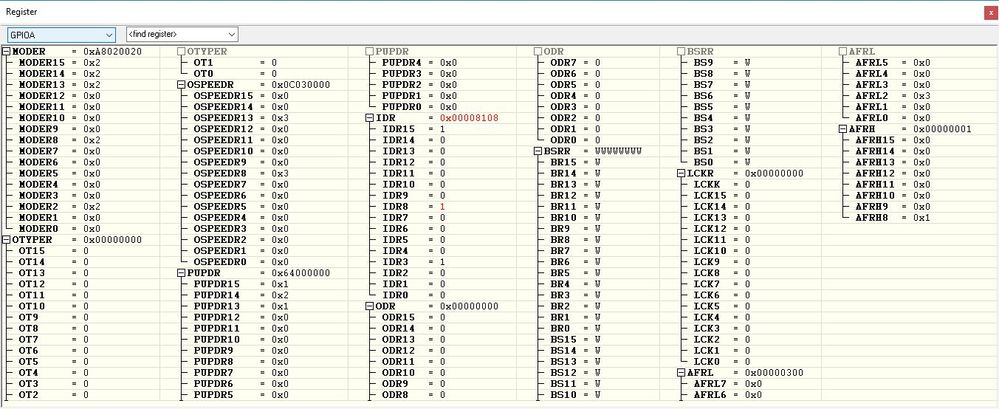Collapse the MODER register tree node

6,51
